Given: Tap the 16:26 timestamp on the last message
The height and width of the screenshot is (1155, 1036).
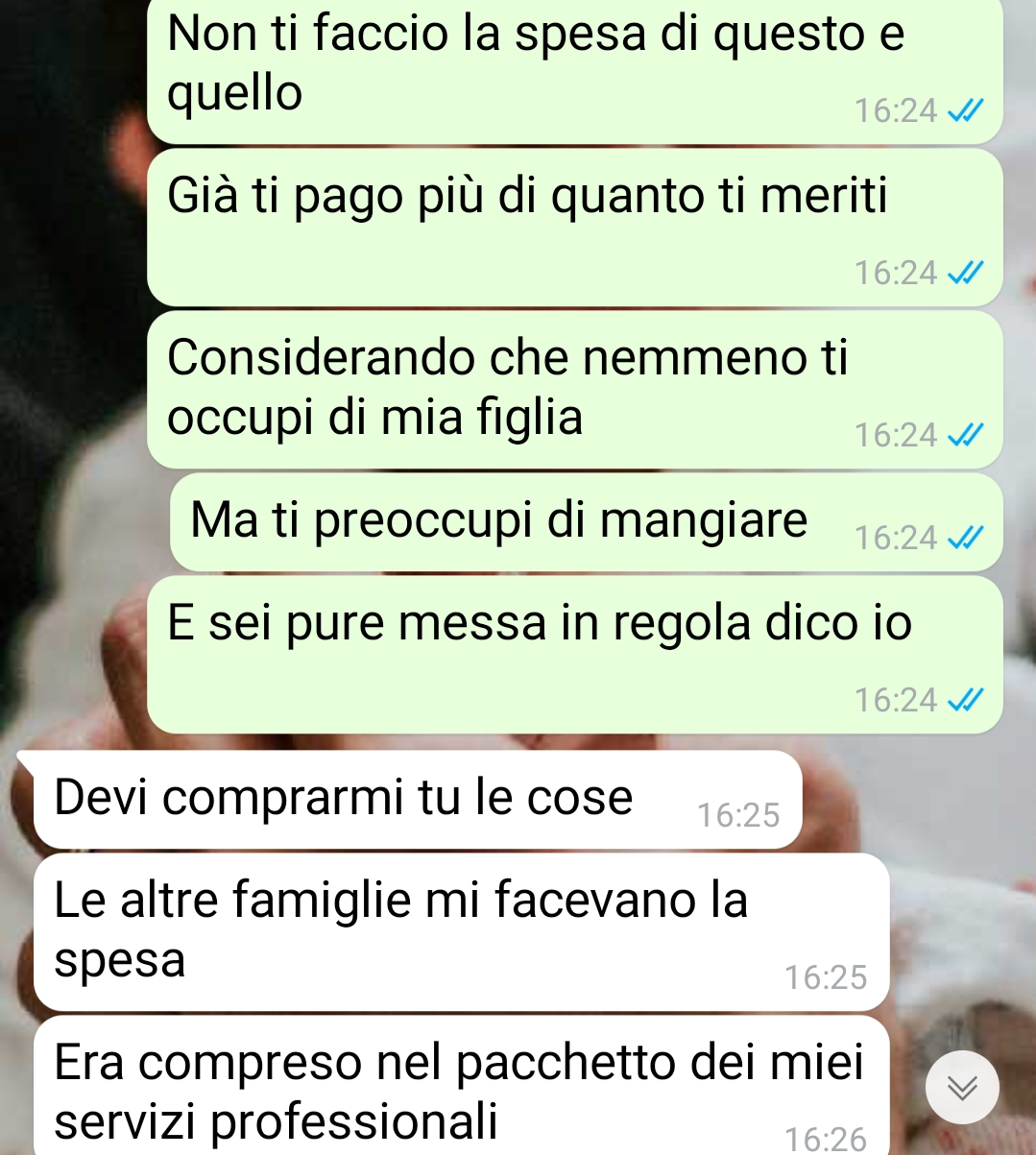Looking at the screenshot, I should (826, 1140).
